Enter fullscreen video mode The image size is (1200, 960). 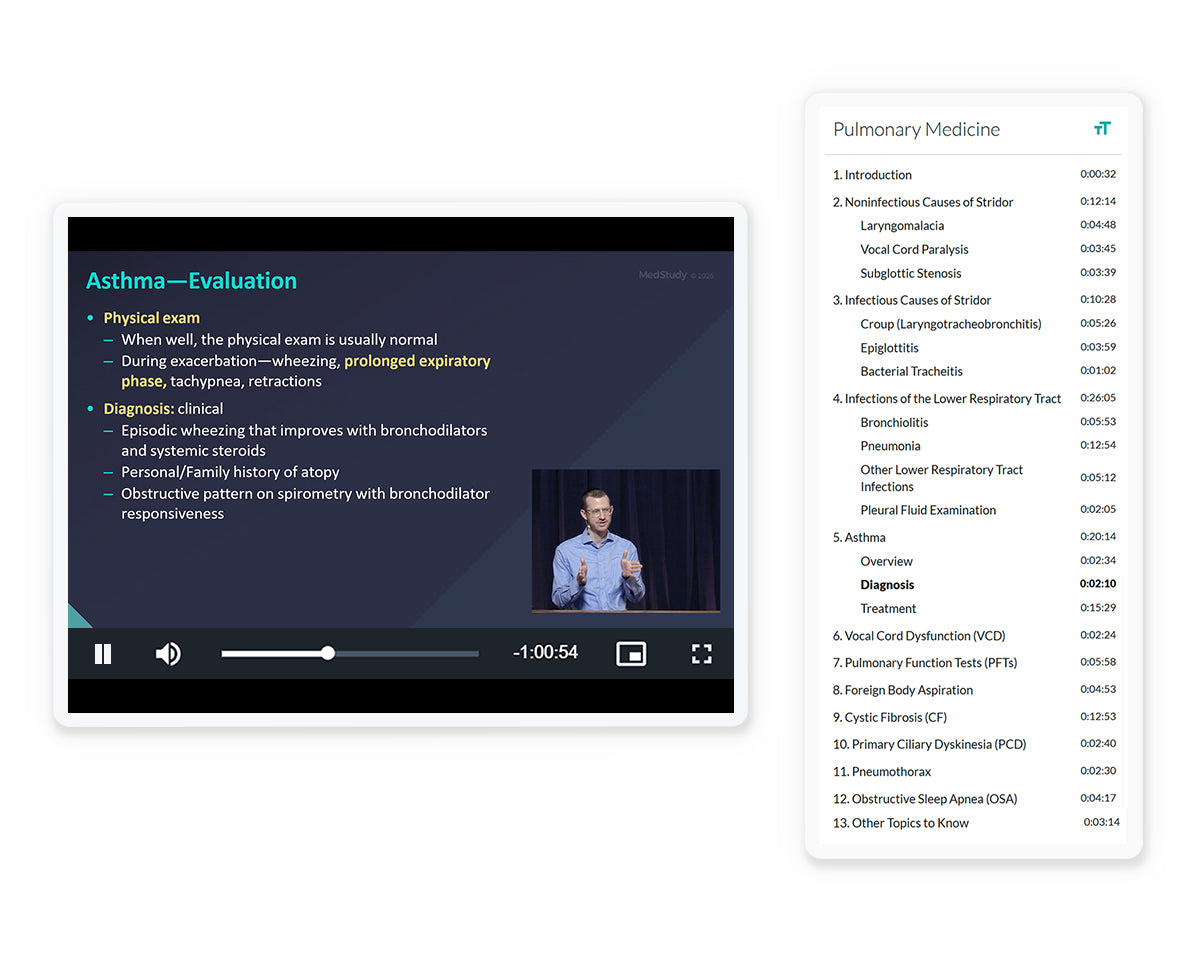[702, 654]
